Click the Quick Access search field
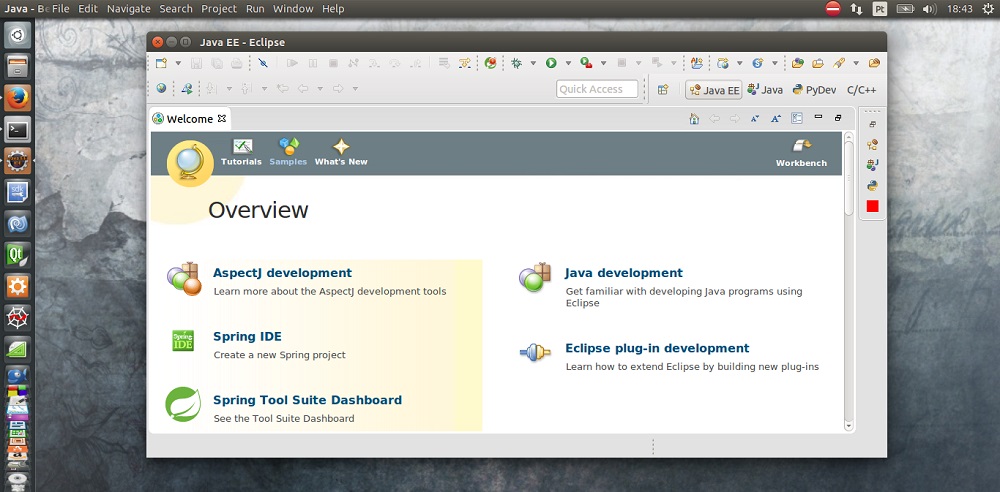 (597, 89)
